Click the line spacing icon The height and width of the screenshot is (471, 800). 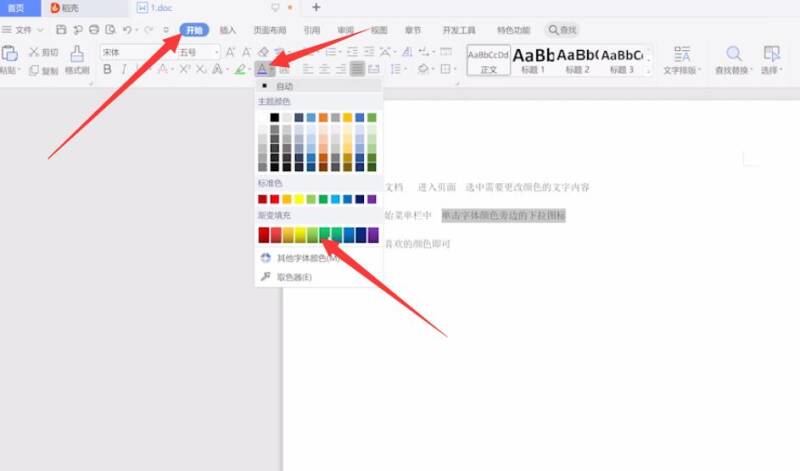(395, 69)
